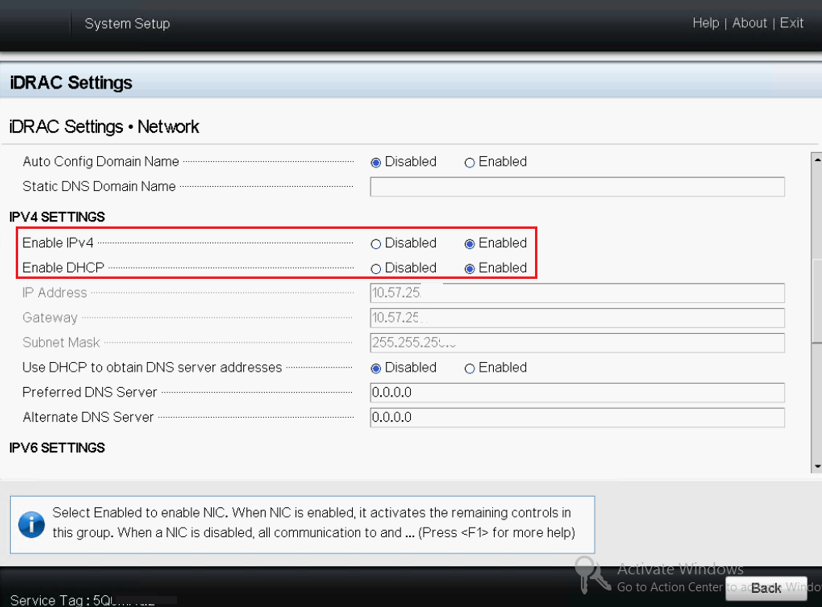Select Enabled for Enable DHCP
Viewport: 822px width, 607px height.
[470, 269]
